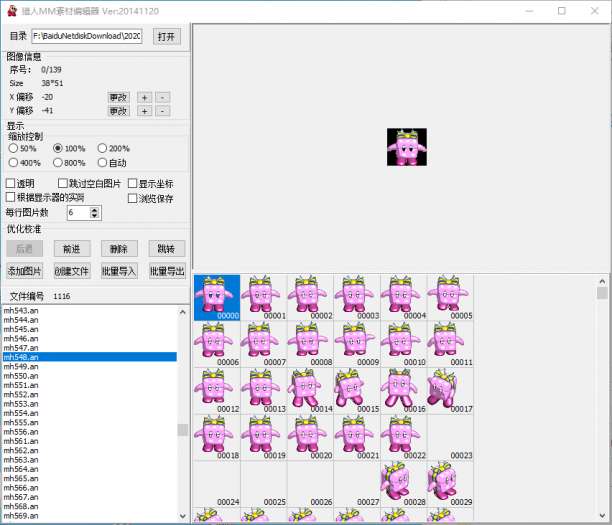Select sprite thumbnail 00029
This screenshot has height=525, width=612.
[450, 484]
